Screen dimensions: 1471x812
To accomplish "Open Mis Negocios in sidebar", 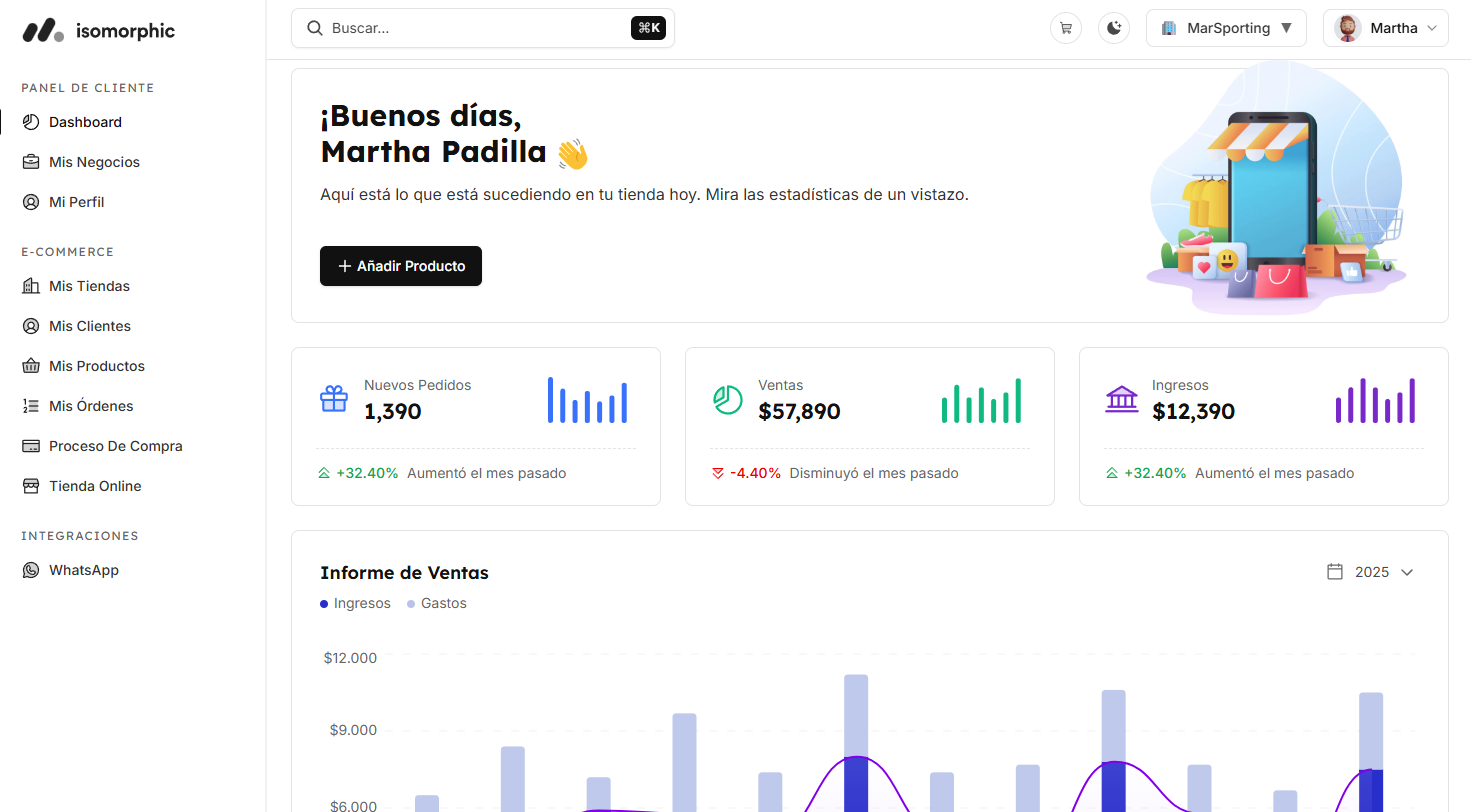I will pos(94,162).
